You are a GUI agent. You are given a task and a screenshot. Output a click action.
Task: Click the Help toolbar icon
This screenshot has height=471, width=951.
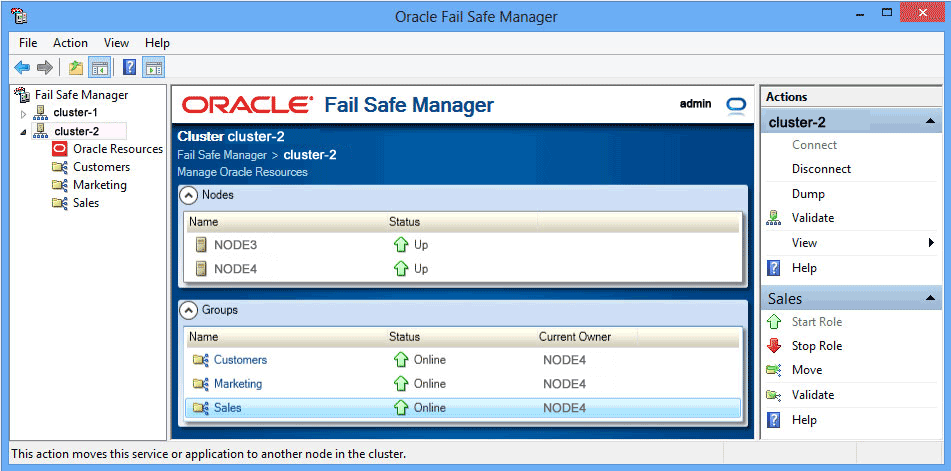click(129, 67)
